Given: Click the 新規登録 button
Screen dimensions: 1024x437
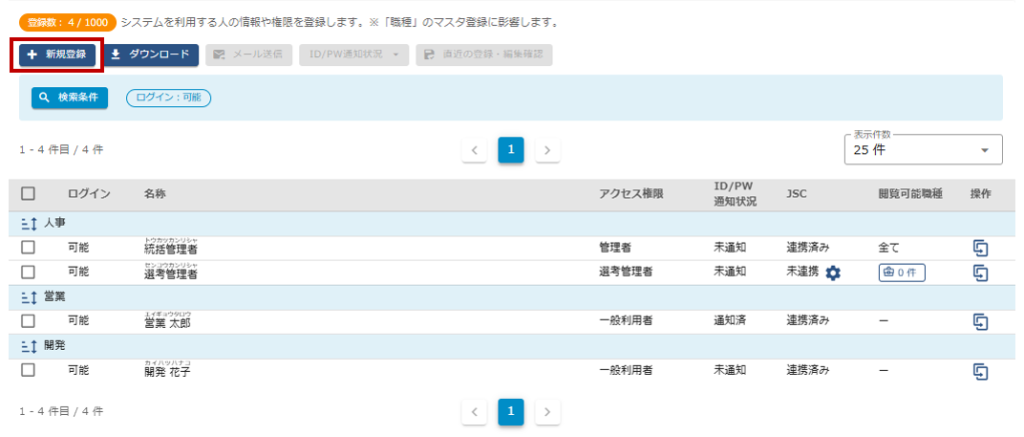Looking at the screenshot, I should coord(57,55).
